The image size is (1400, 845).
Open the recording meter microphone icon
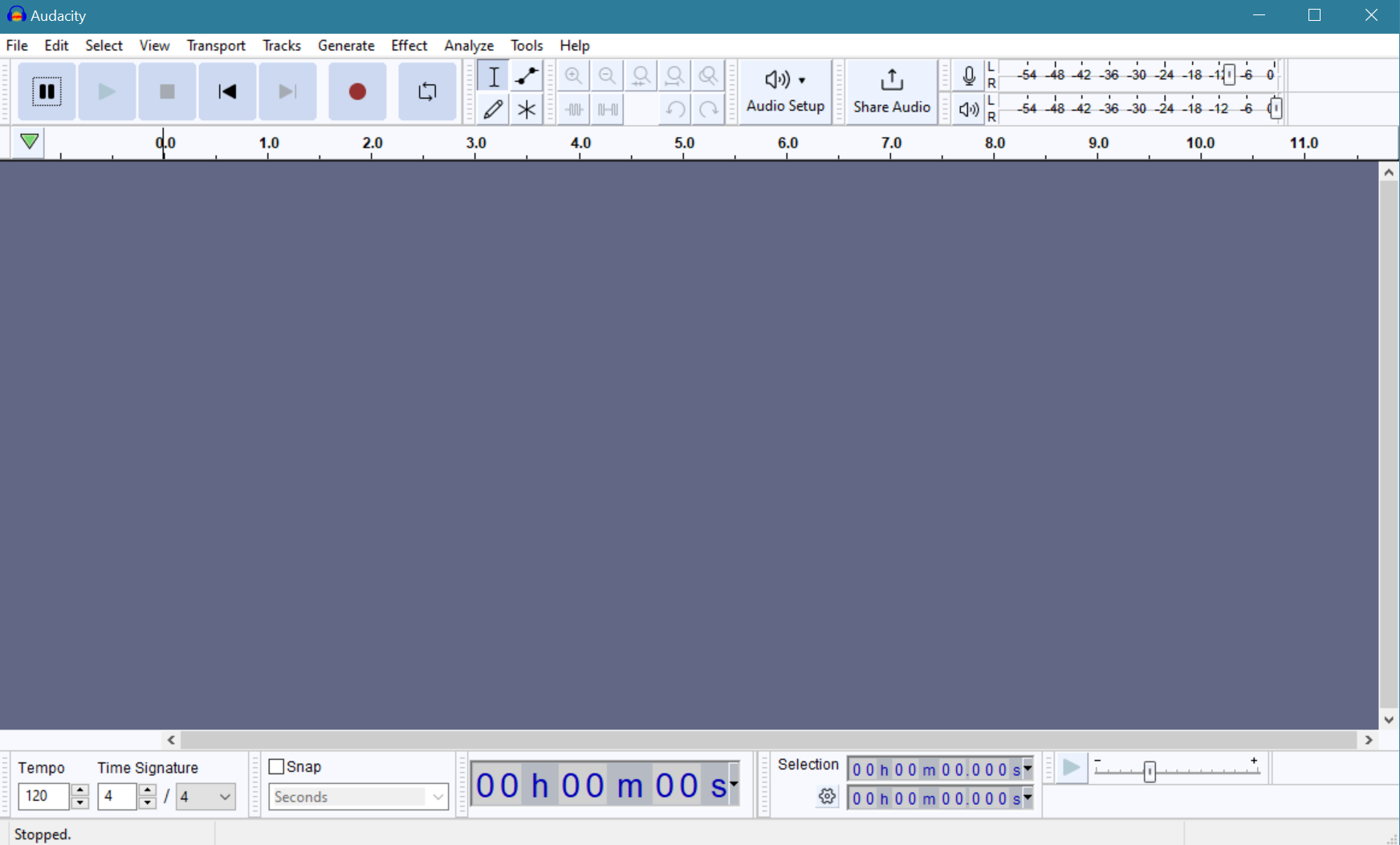tap(968, 75)
